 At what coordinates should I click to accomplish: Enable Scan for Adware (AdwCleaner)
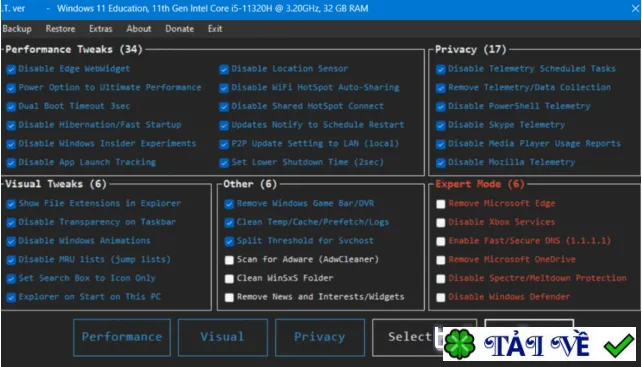pos(229,260)
